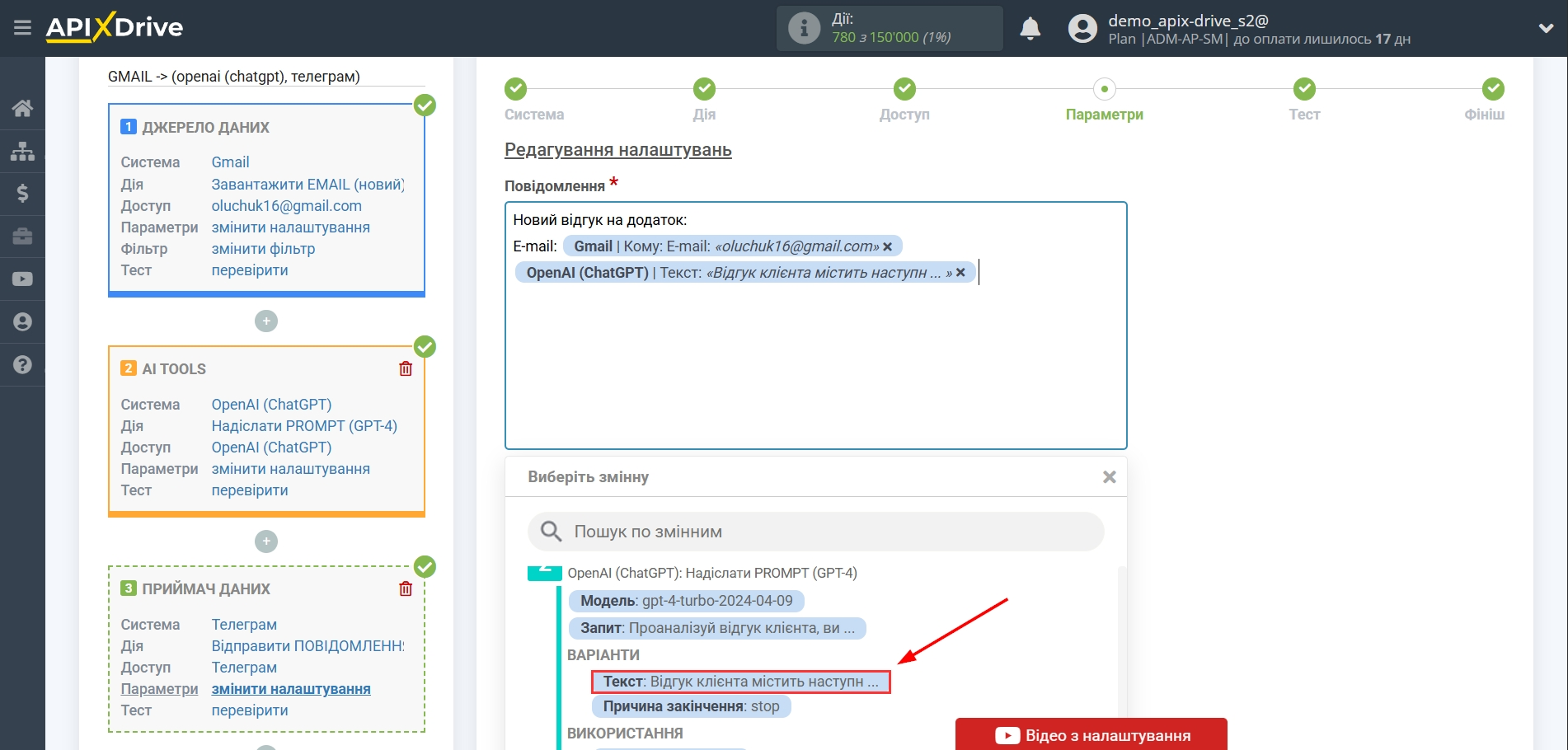Image resolution: width=1568 pixels, height=750 pixels.
Task: Click Надіслати PROMPT (GPT-4) link
Action: point(304,426)
